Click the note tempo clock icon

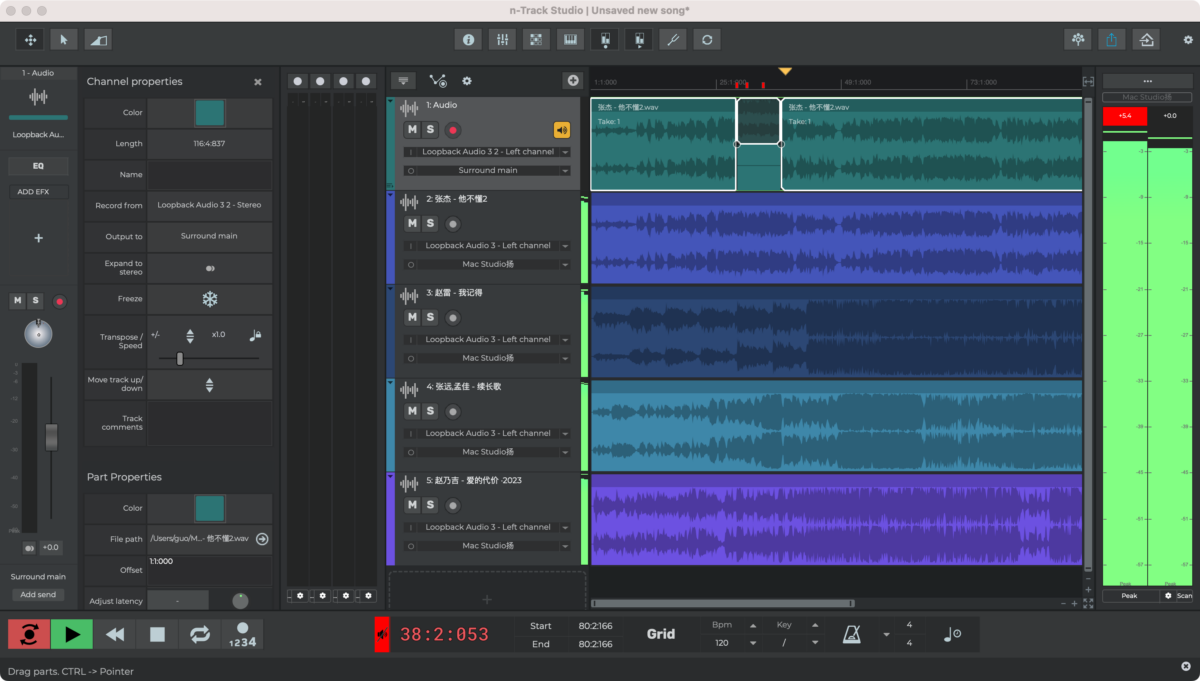tap(952, 634)
